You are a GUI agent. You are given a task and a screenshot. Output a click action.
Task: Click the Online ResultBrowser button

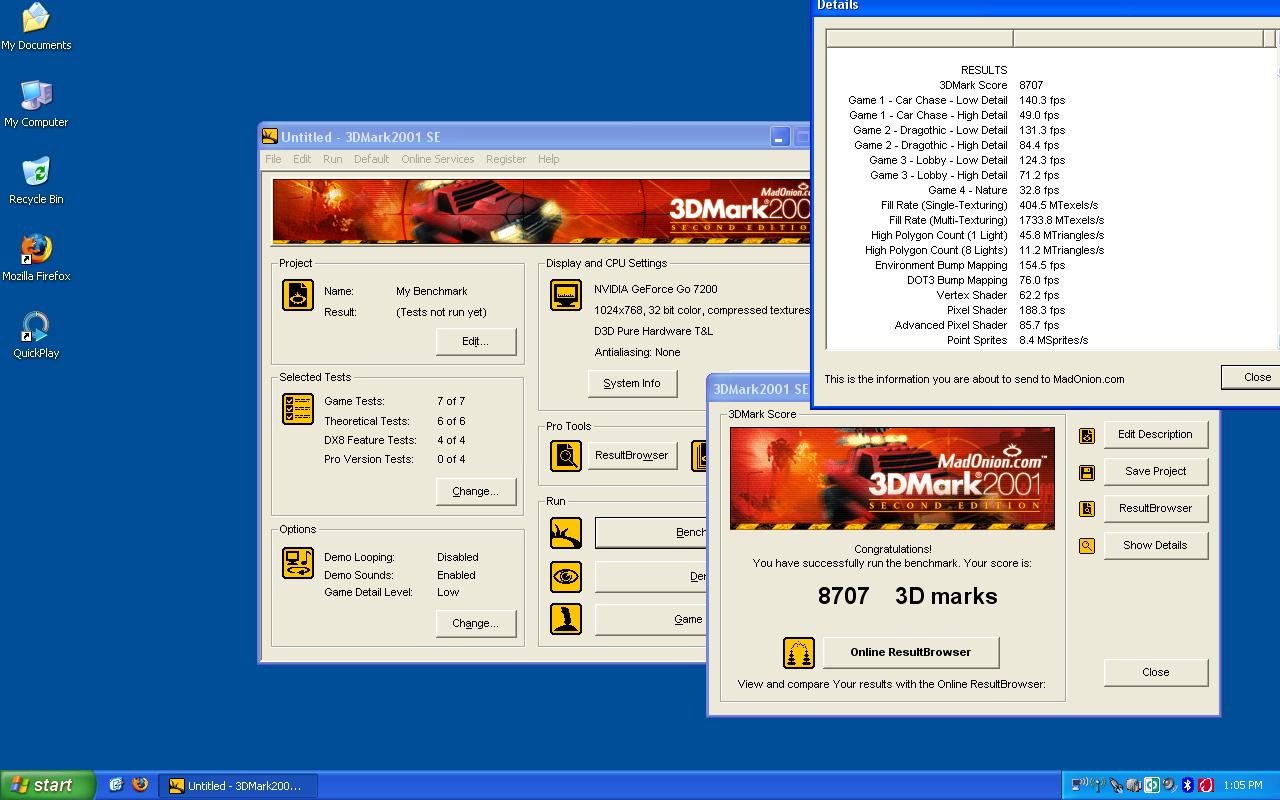pyautogui.click(x=911, y=653)
